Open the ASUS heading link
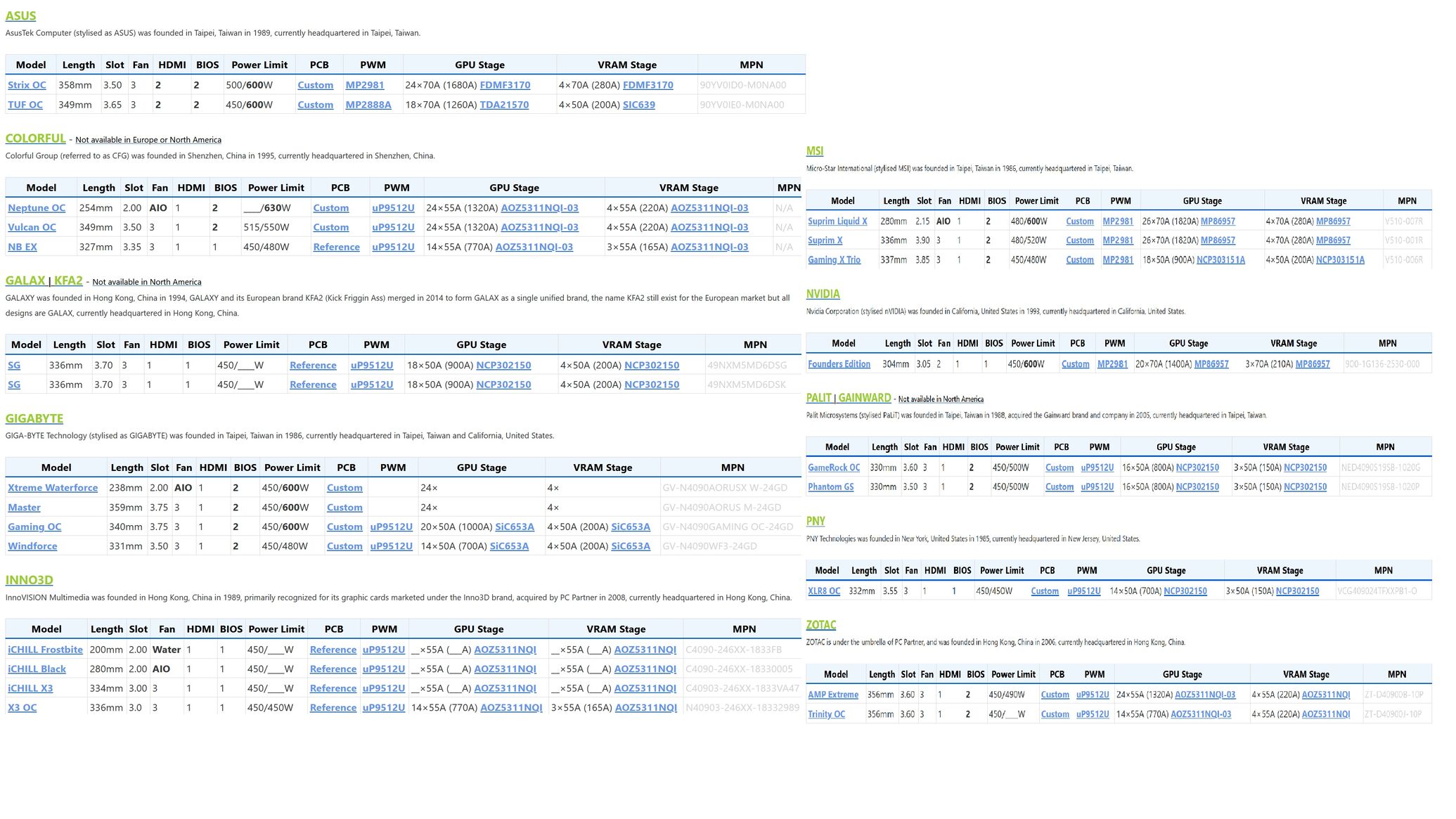The width and height of the screenshot is (1456, 819). click(20, 15)
